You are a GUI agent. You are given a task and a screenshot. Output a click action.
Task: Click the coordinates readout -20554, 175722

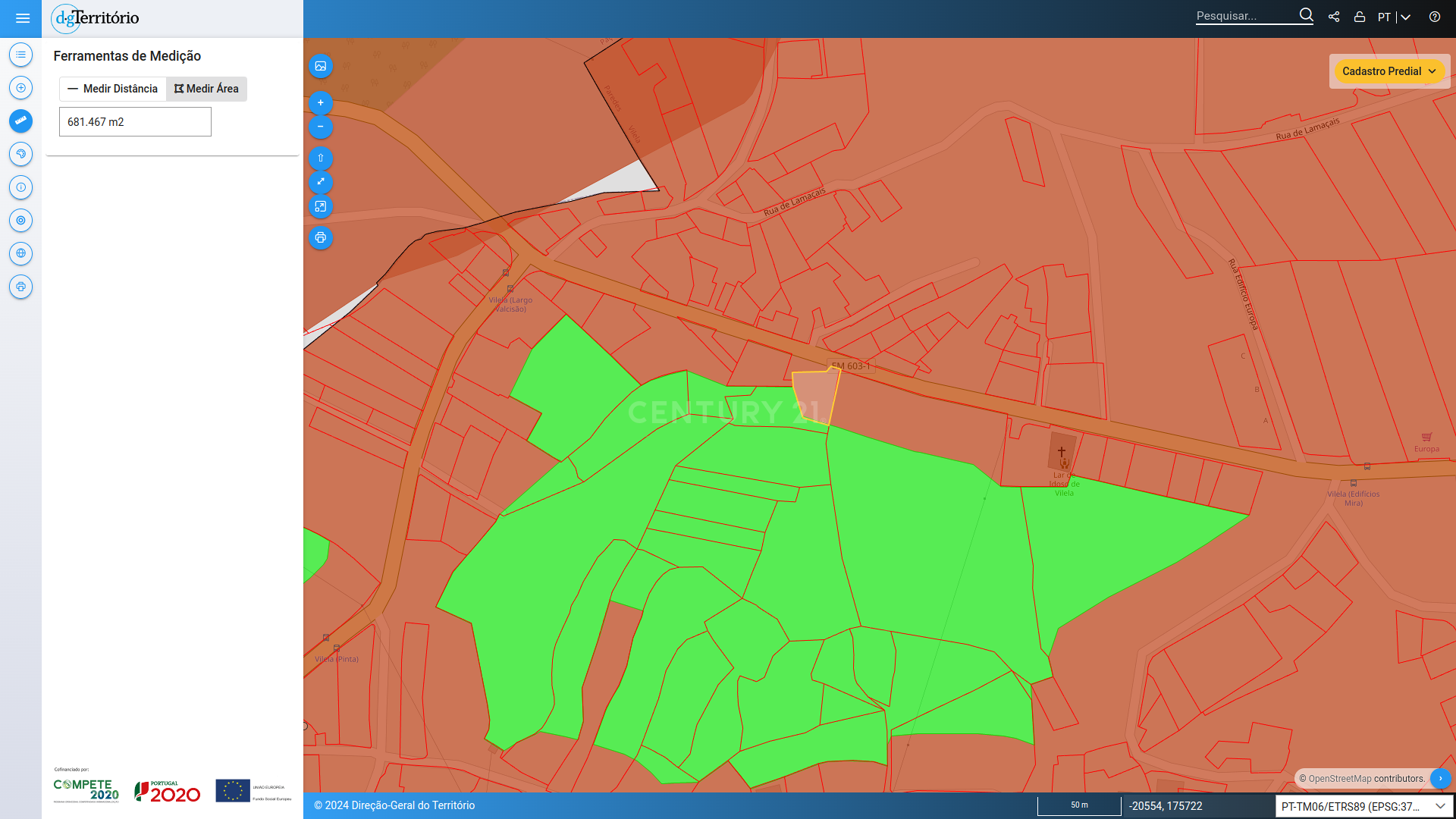point(1166,806)
